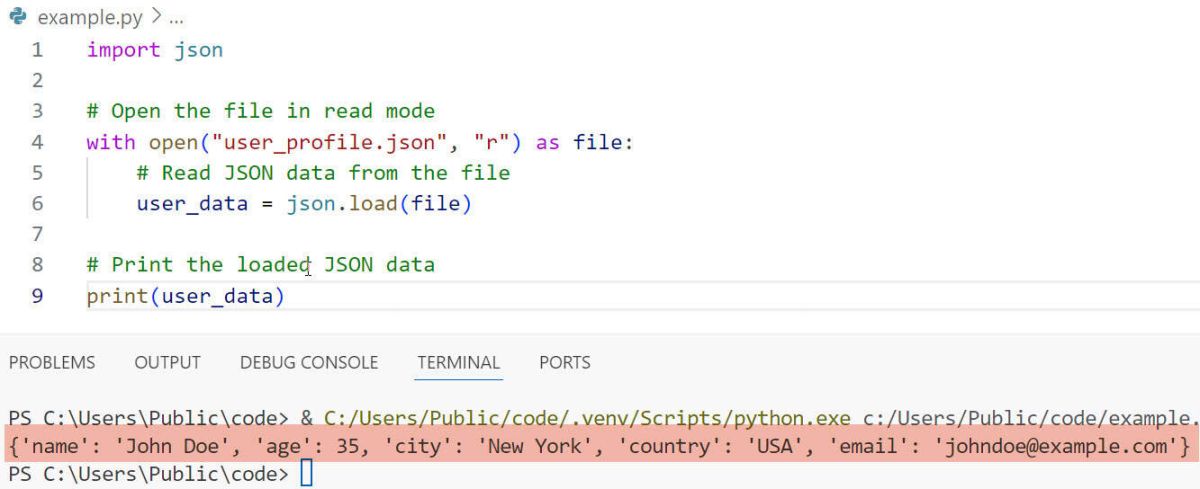Click the highlighted dictionary output in terminal
Screen dimensions: 1200x489
coord(600,444)
